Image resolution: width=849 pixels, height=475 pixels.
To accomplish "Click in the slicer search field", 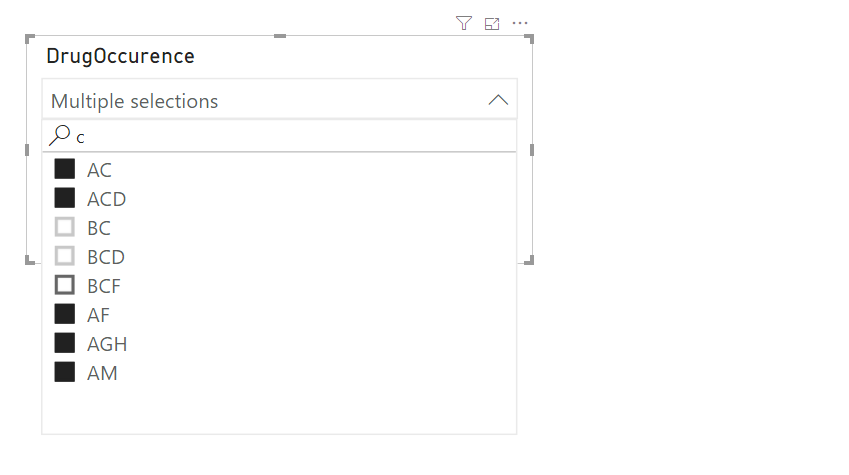I will 290,136.
